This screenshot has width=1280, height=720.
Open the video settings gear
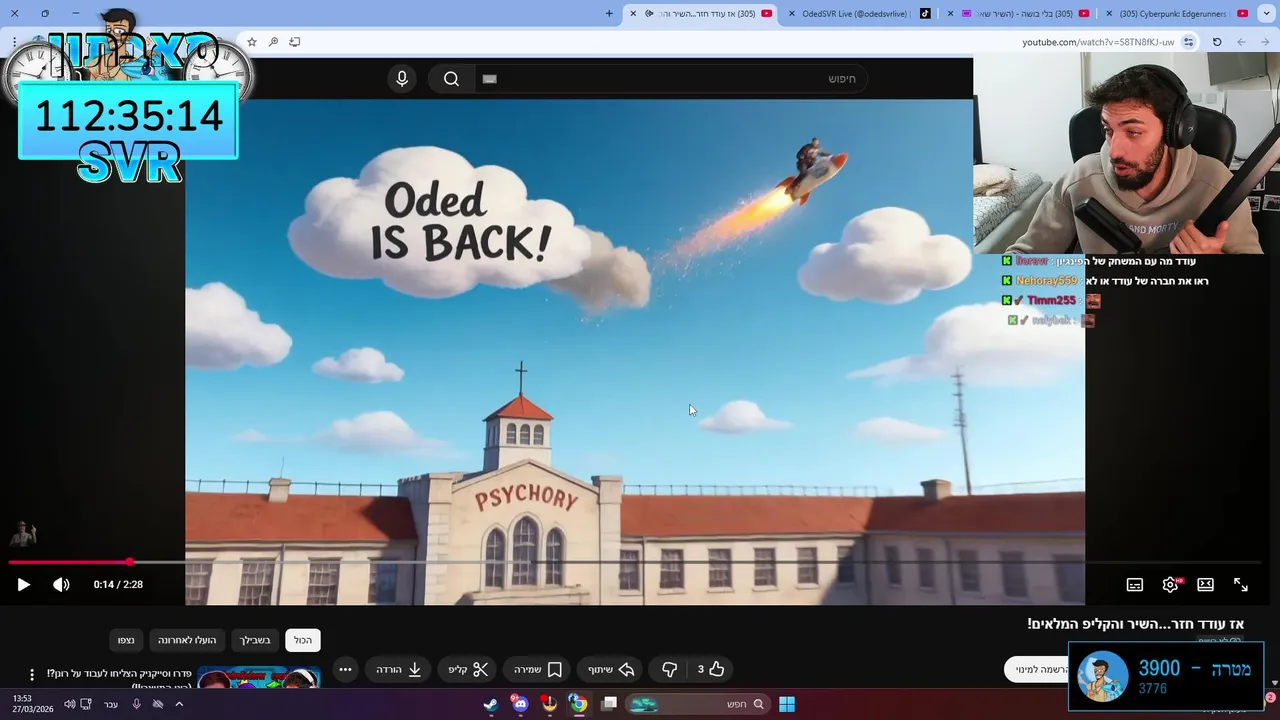[x=1170, y=584]
